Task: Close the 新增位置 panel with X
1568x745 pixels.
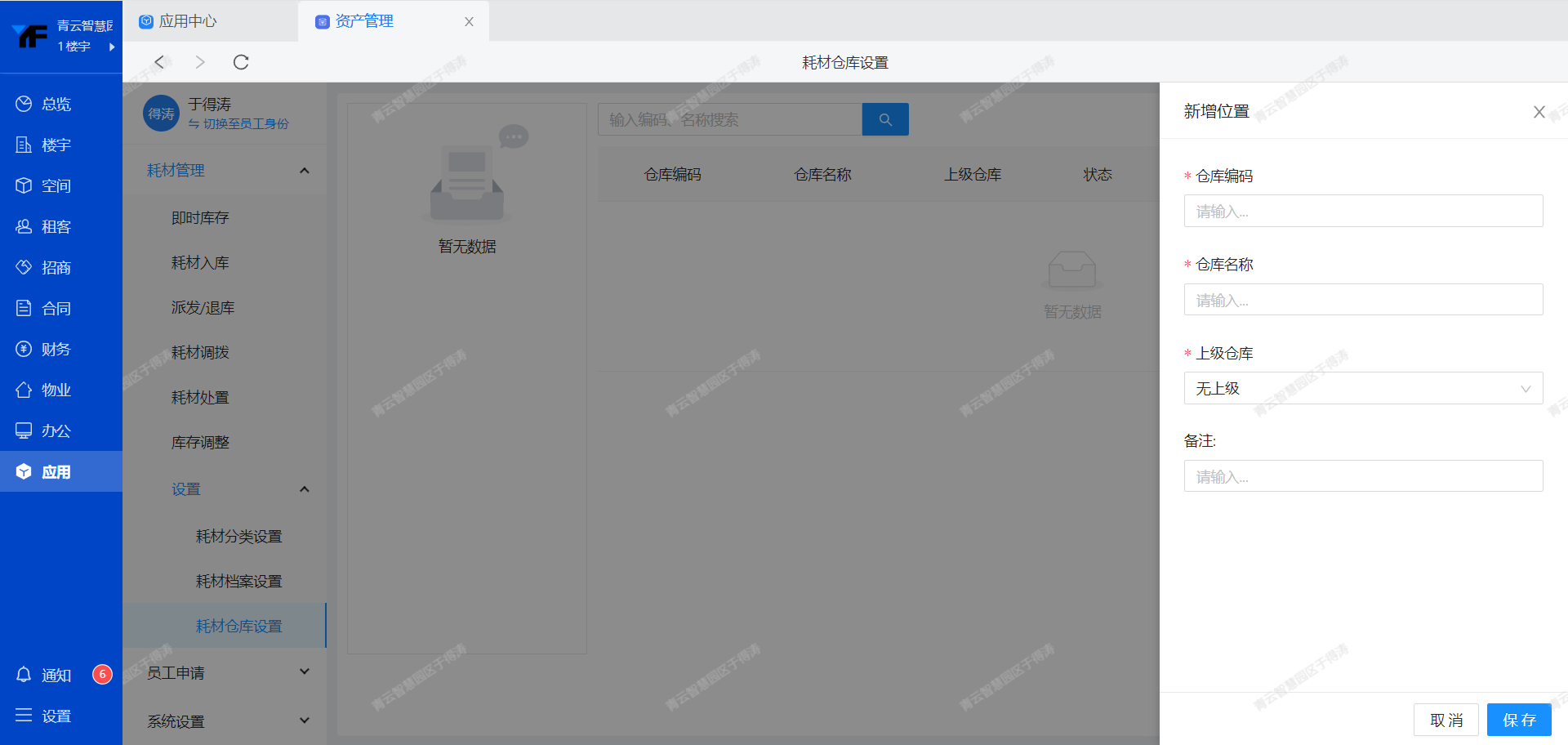Action: tap(1539, 112)
